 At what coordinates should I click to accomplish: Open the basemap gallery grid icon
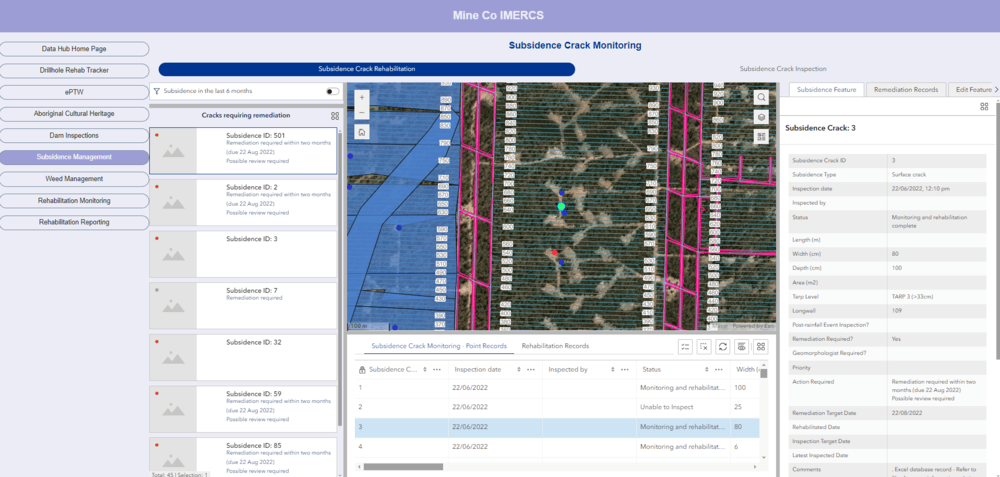pyautogui.click(x=761, y=136)
